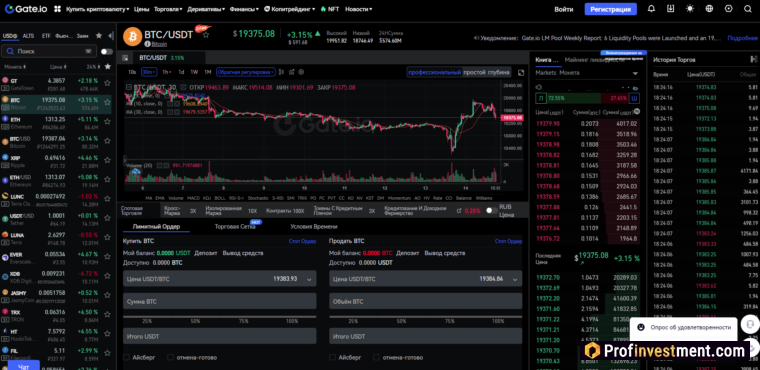The width and height of the screenshot is (760, 370).
Task: Open Подробнее notification link
Action: pyautogui.click(x=742, y=38)
